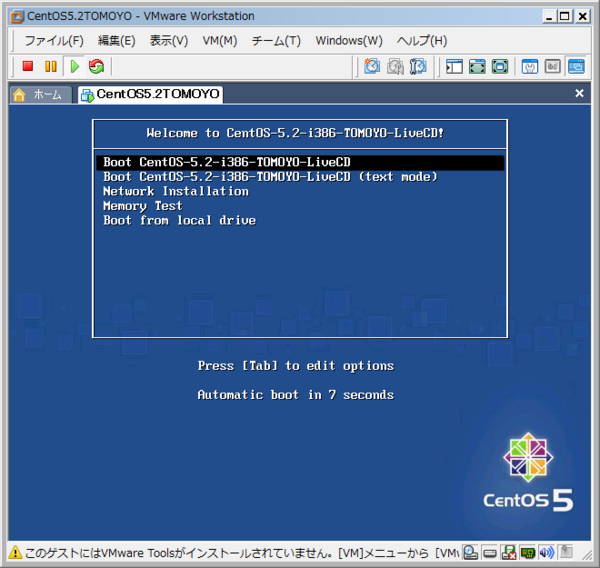Image resolution: width=600 pixels, height=568 pixels.
Task: Show the appliance view icon
Action: tap(553, 67)
